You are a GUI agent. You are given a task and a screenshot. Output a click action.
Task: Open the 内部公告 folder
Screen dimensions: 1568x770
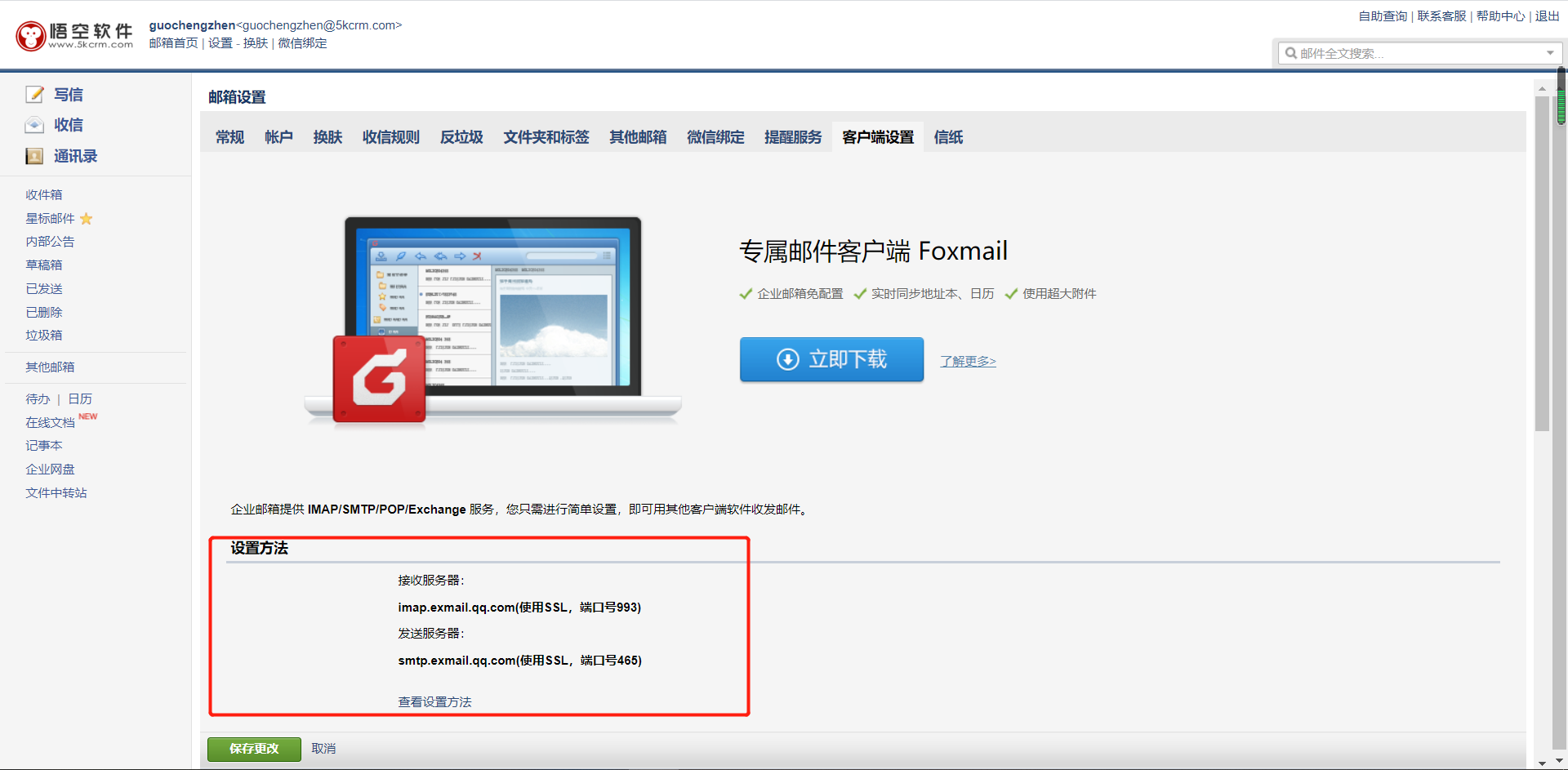coord(50,242)
